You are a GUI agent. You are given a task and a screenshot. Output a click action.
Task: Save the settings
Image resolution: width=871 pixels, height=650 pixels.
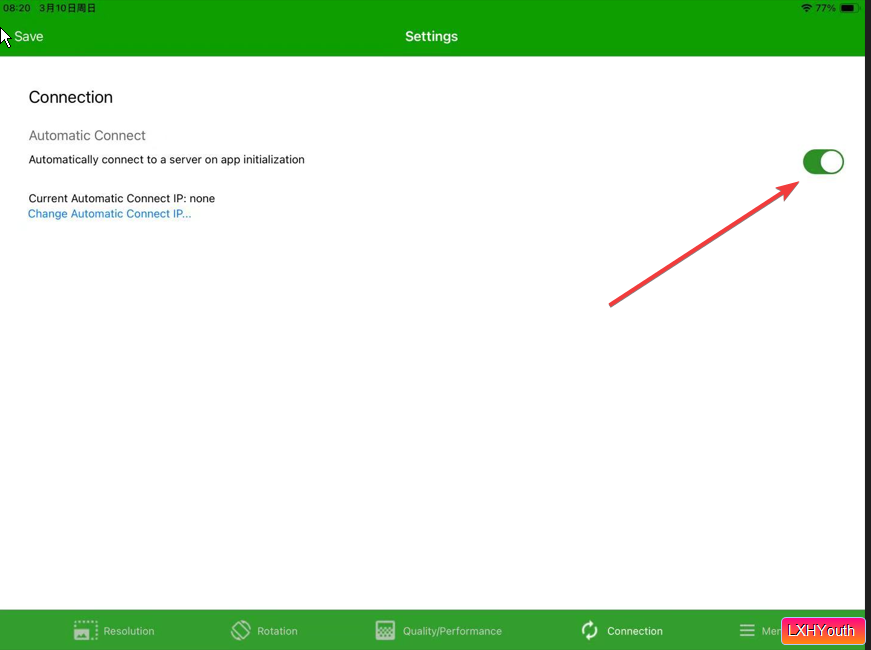28,36
